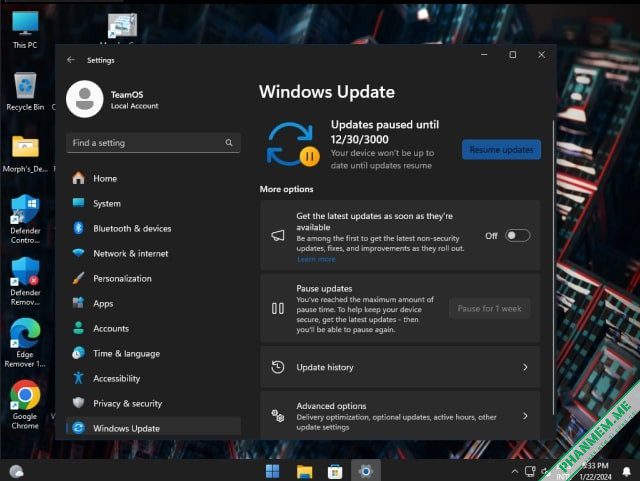Select Recycle Bin on desktop

[x=25, y=92]
